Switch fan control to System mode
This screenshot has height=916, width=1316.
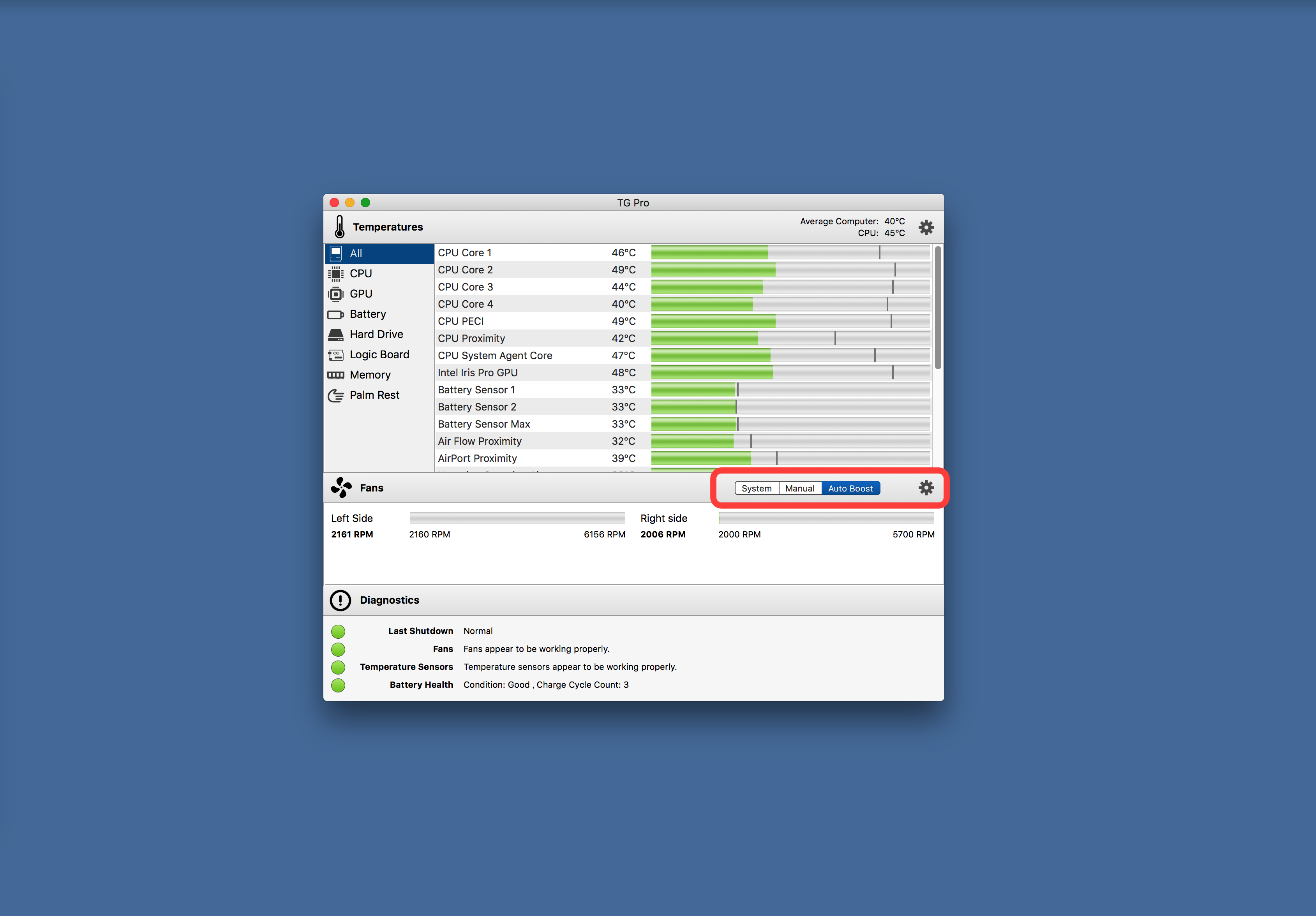756,488
